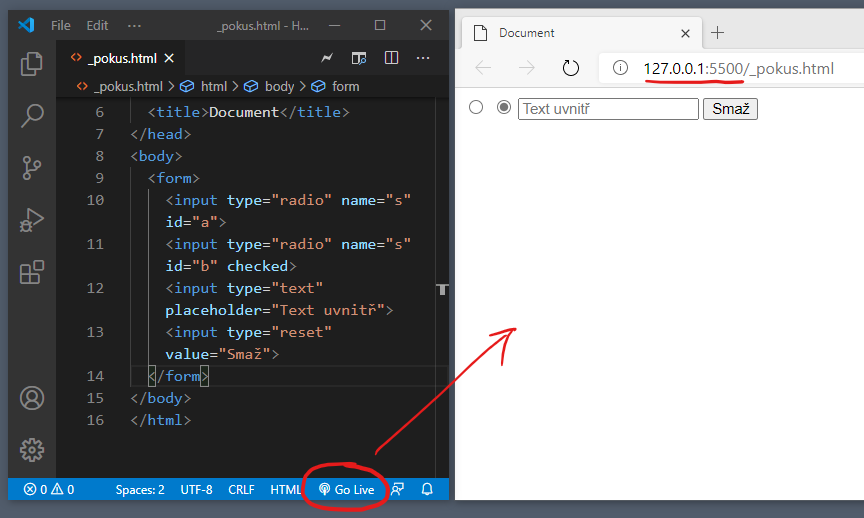Close the Document browser tab
The height and width of the screenshot is (518, 864).
coord(685,34)
